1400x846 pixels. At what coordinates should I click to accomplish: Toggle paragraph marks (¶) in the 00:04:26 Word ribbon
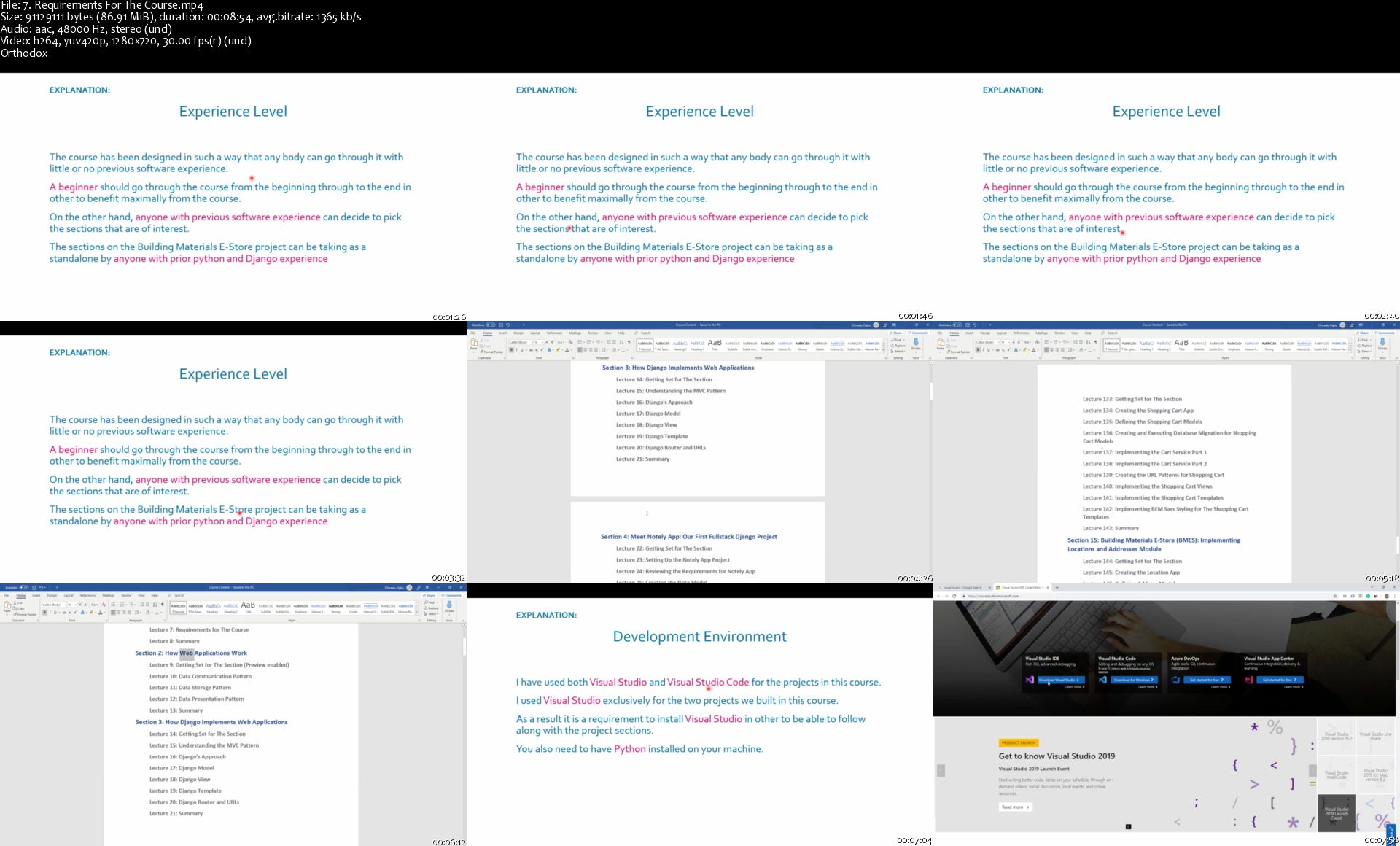[x=629, y=342]
